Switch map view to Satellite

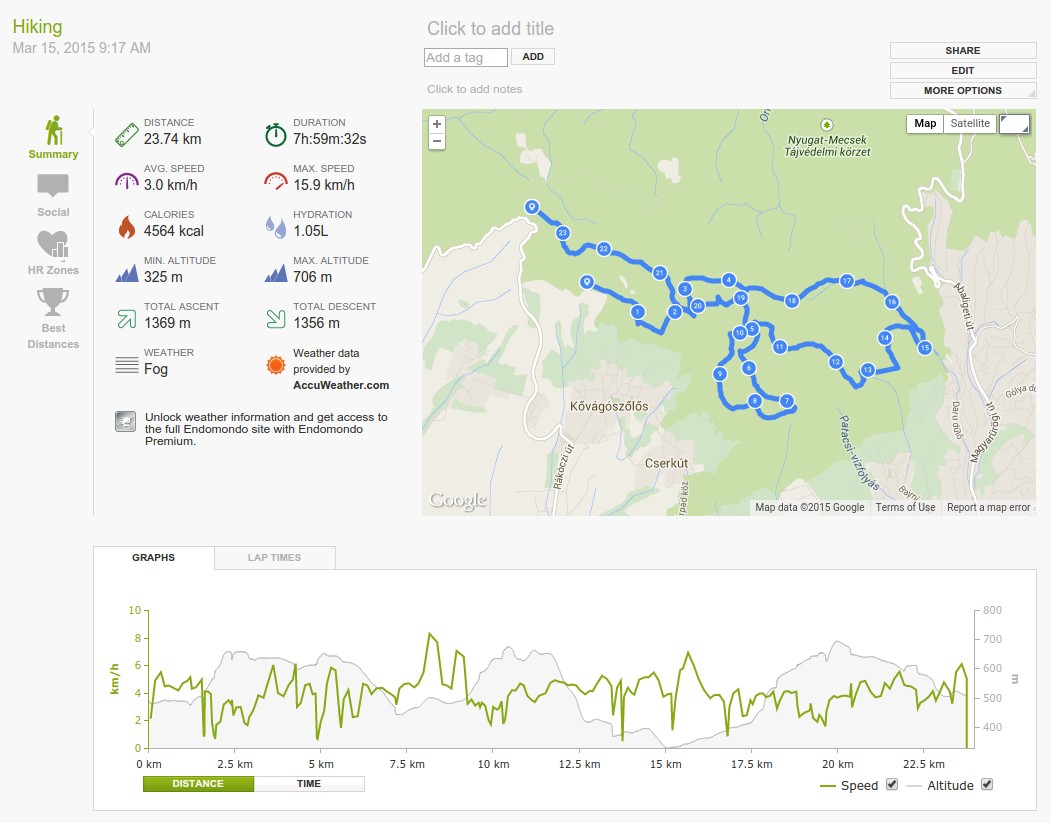coord(970,123)
